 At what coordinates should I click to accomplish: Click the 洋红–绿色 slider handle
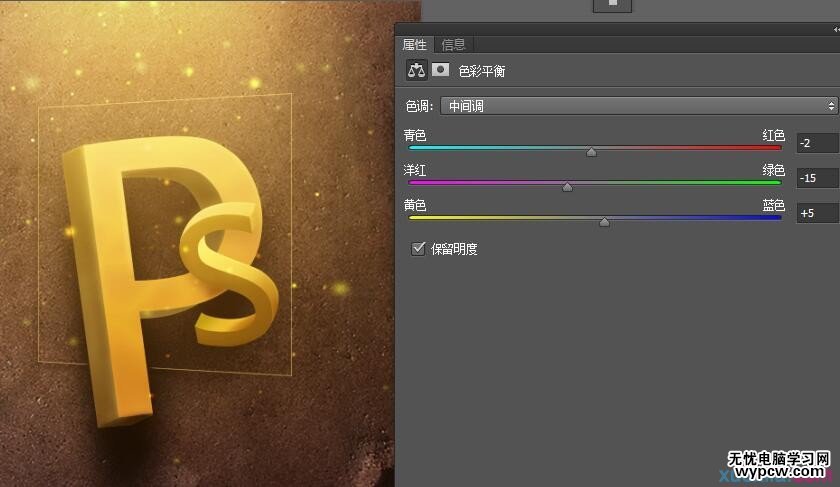pos(567,187)
